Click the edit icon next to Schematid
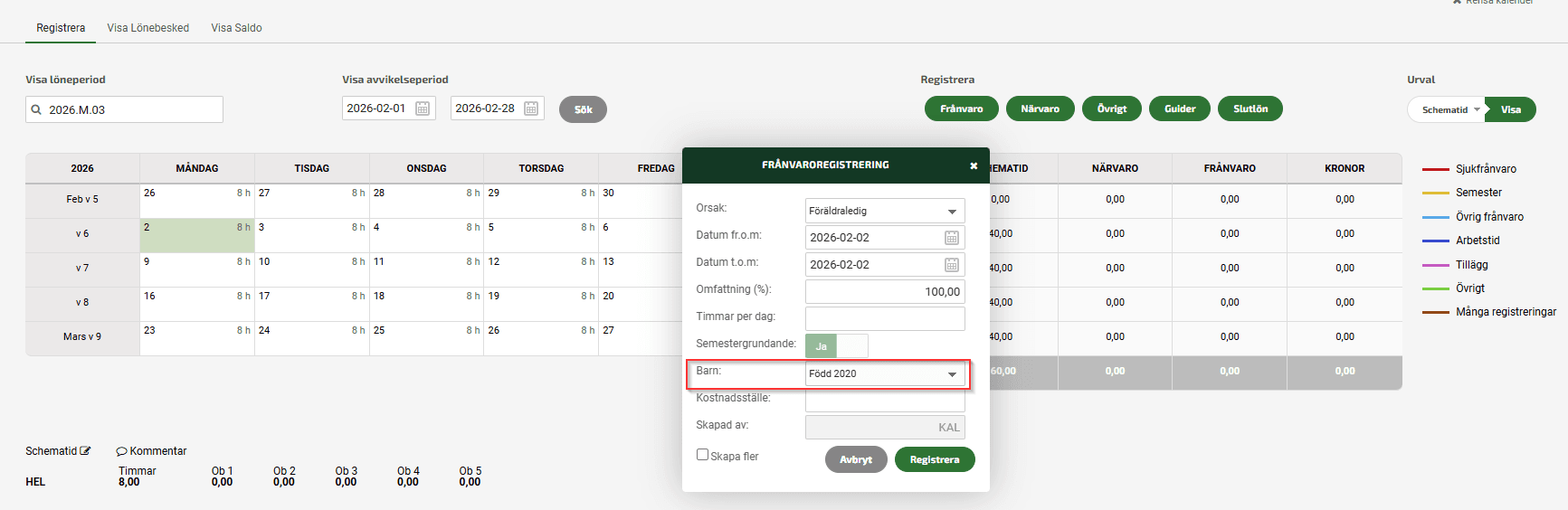The image size is (1568, 510). coord(85,450)
